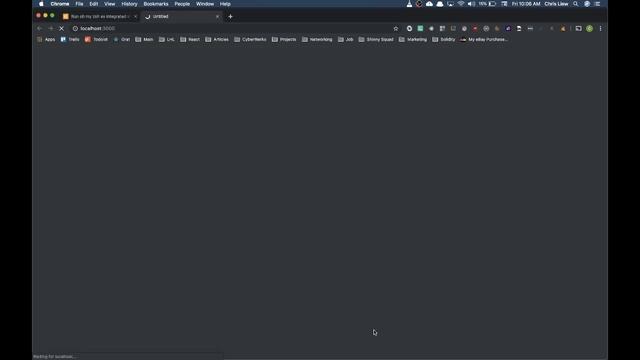Open the View menu
This screenshot has height=360, width=640.
pos(109,4)
